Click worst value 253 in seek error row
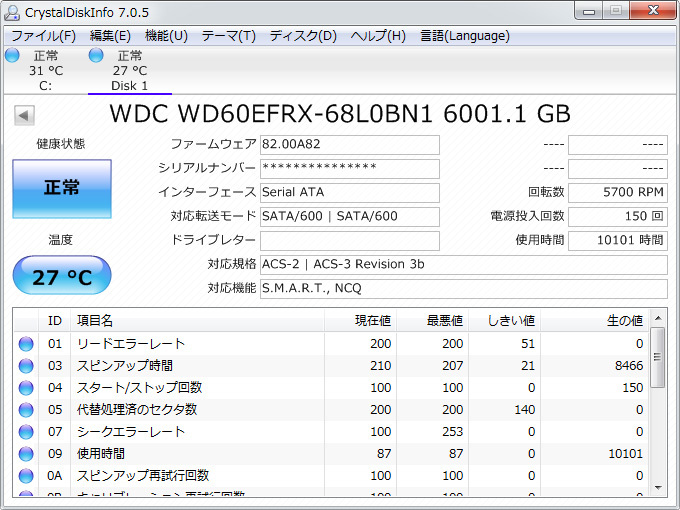 click(x=453, y=432)
